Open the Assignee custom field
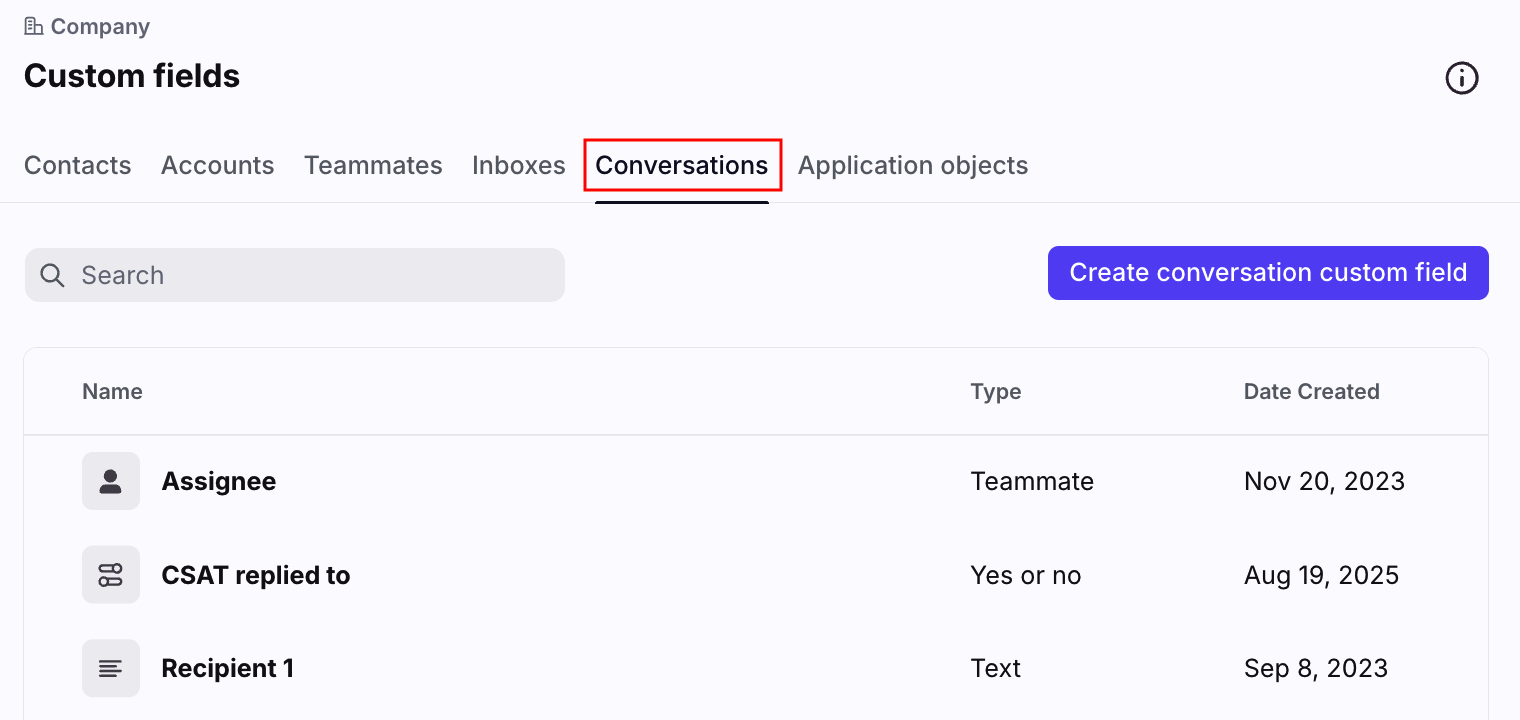The width and height of the screenshot is (1520, 720). coord(219,481)
